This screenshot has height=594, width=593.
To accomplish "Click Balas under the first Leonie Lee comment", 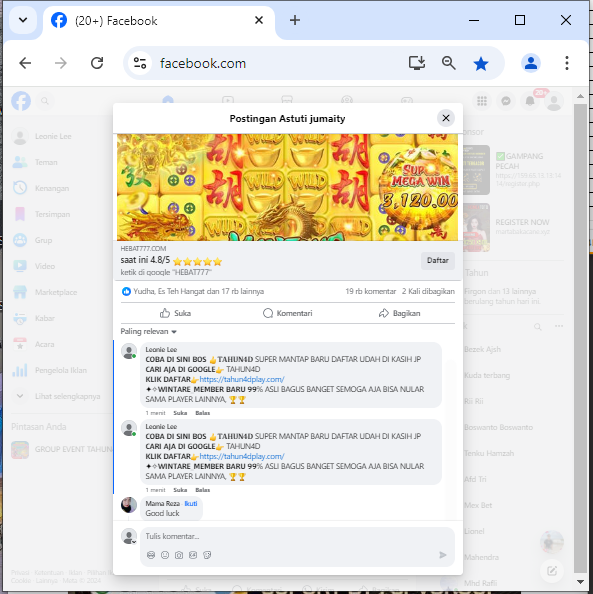I will tap(202, 413).
